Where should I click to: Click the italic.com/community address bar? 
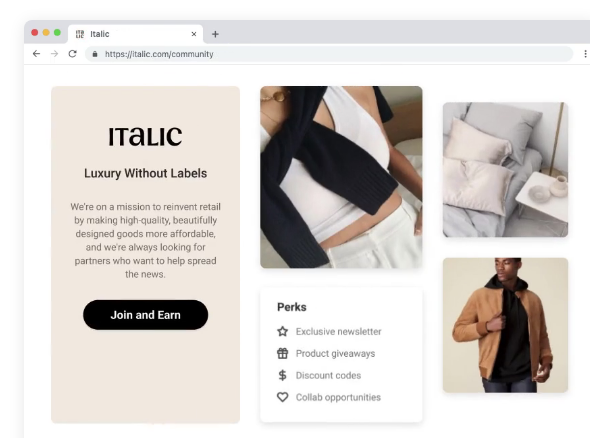pos(329,54)
